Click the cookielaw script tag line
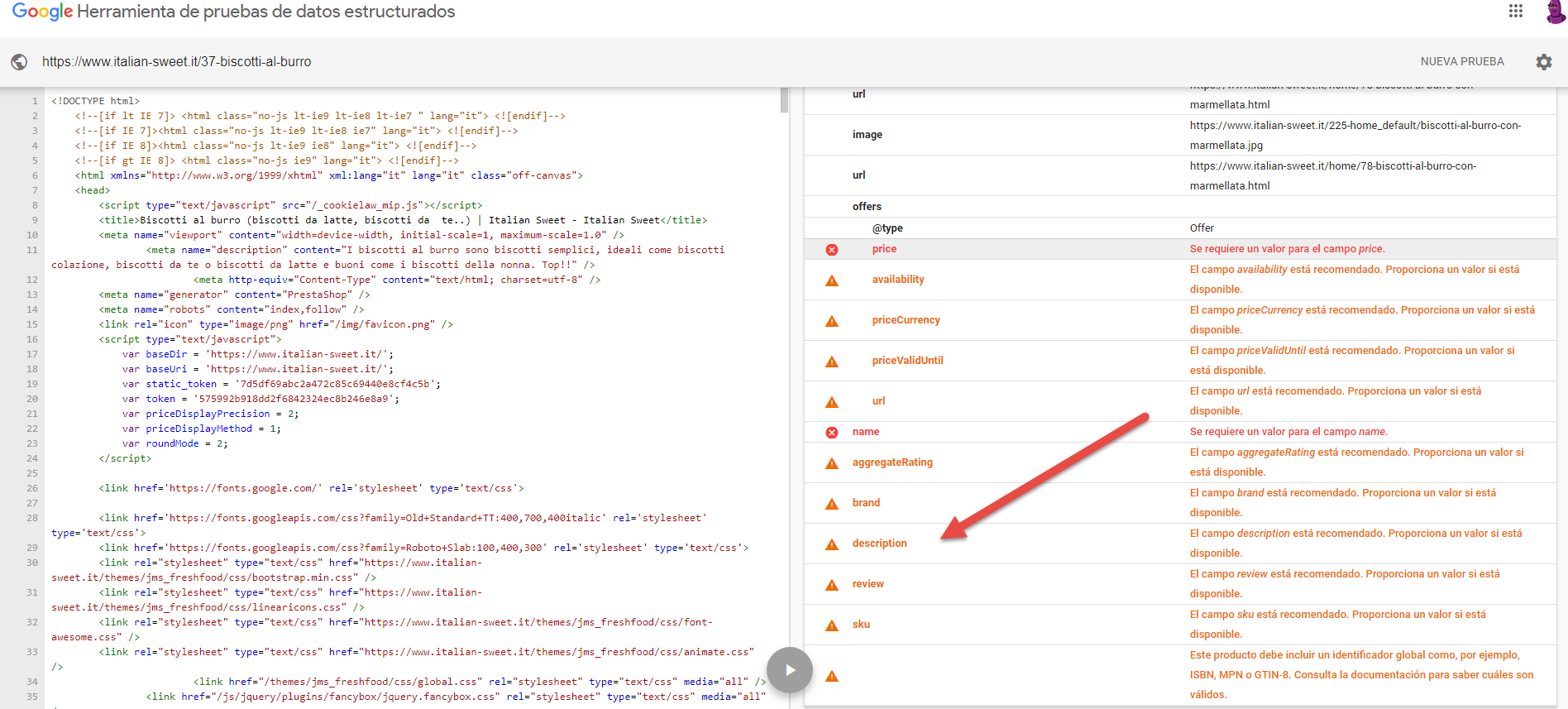The image size is (1568, 709). (x=291, y=205)
